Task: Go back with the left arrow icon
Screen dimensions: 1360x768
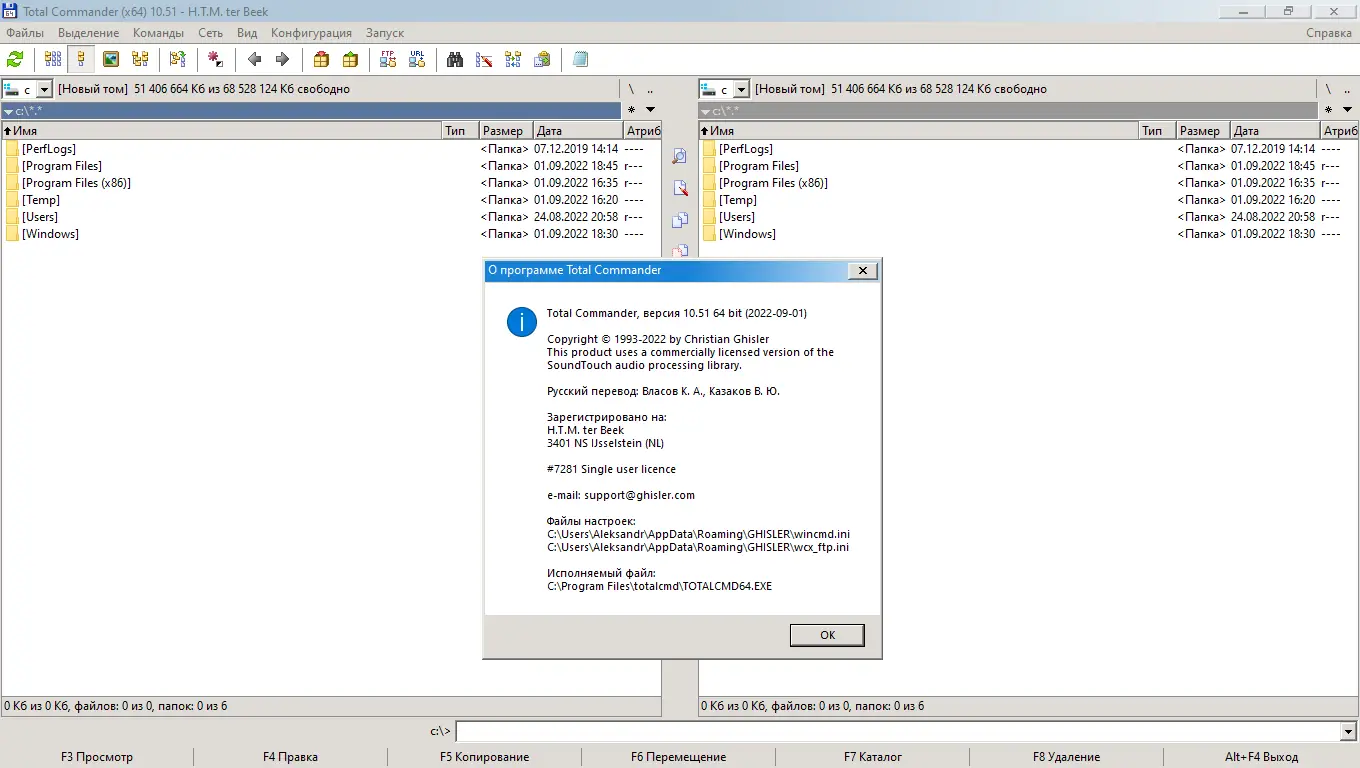Action: tap(254, 59)
